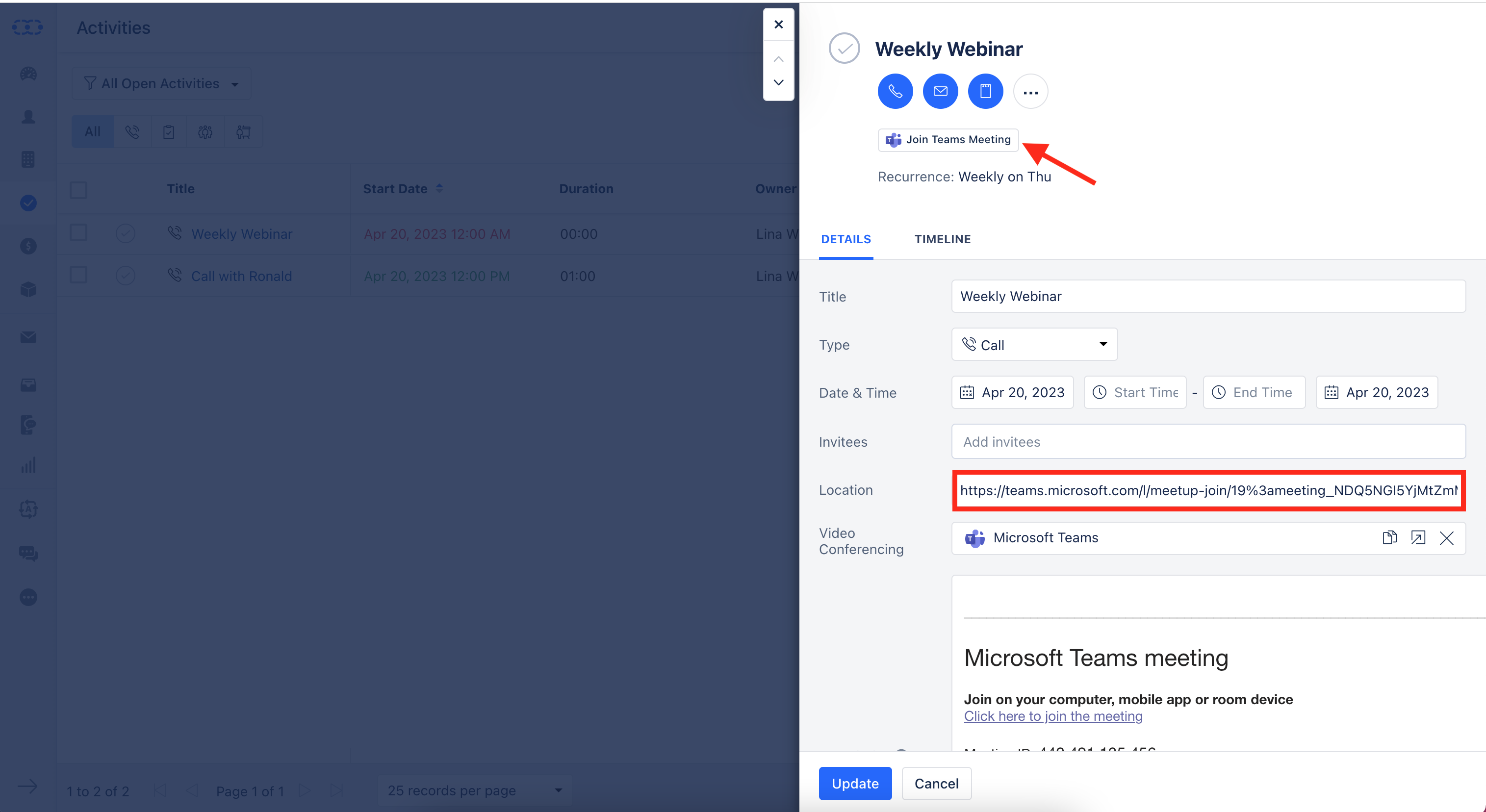Open the 25 records per page dropdown
The height and width of the screenshot is (812, 1486).
475,790
